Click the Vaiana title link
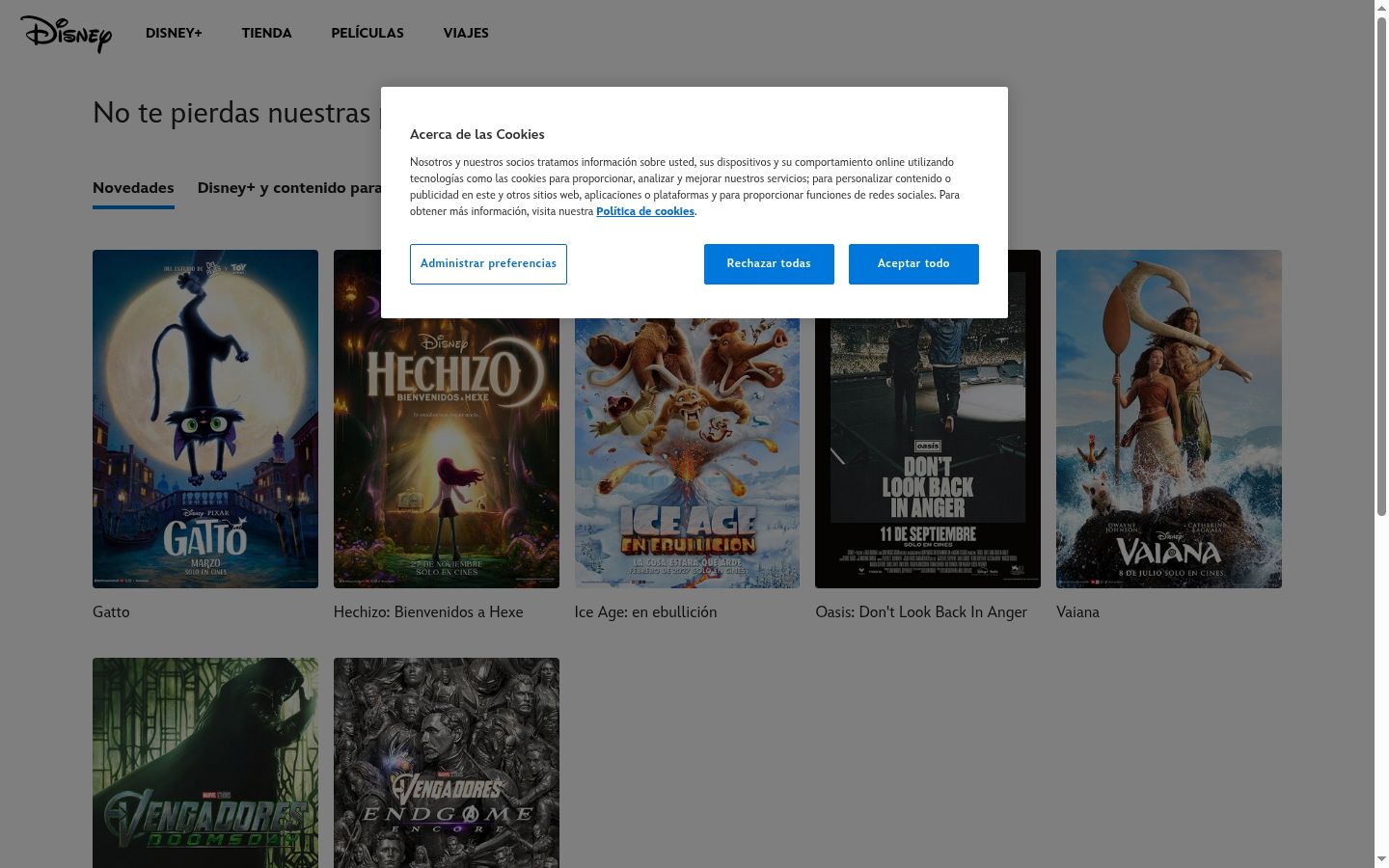 [x=1077, y=612]
